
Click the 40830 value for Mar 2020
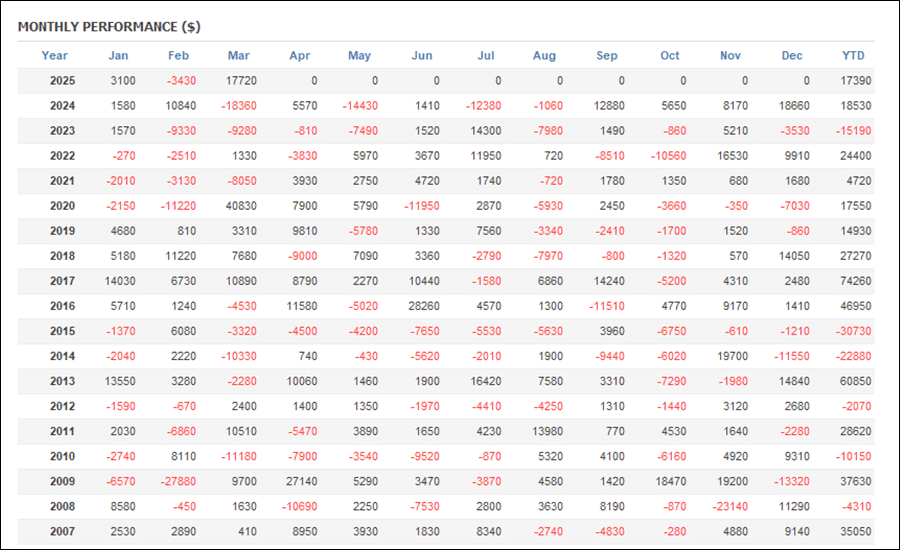point(241,206)
